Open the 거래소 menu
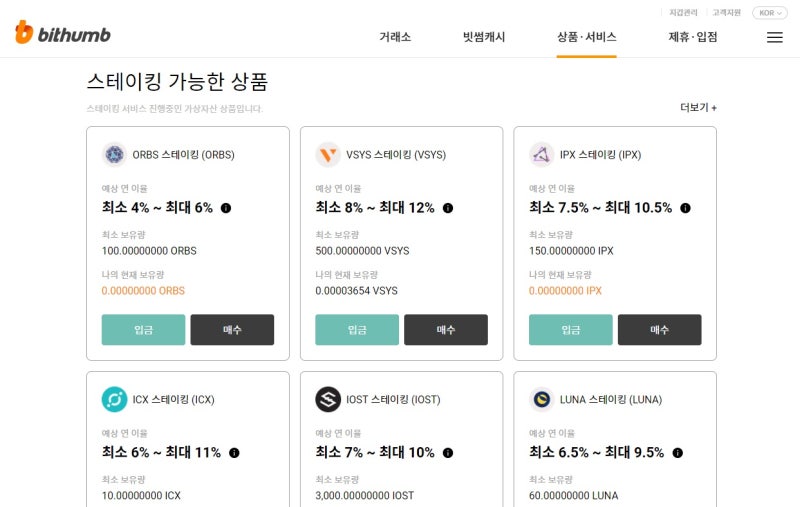 click(x=395, y=37)
